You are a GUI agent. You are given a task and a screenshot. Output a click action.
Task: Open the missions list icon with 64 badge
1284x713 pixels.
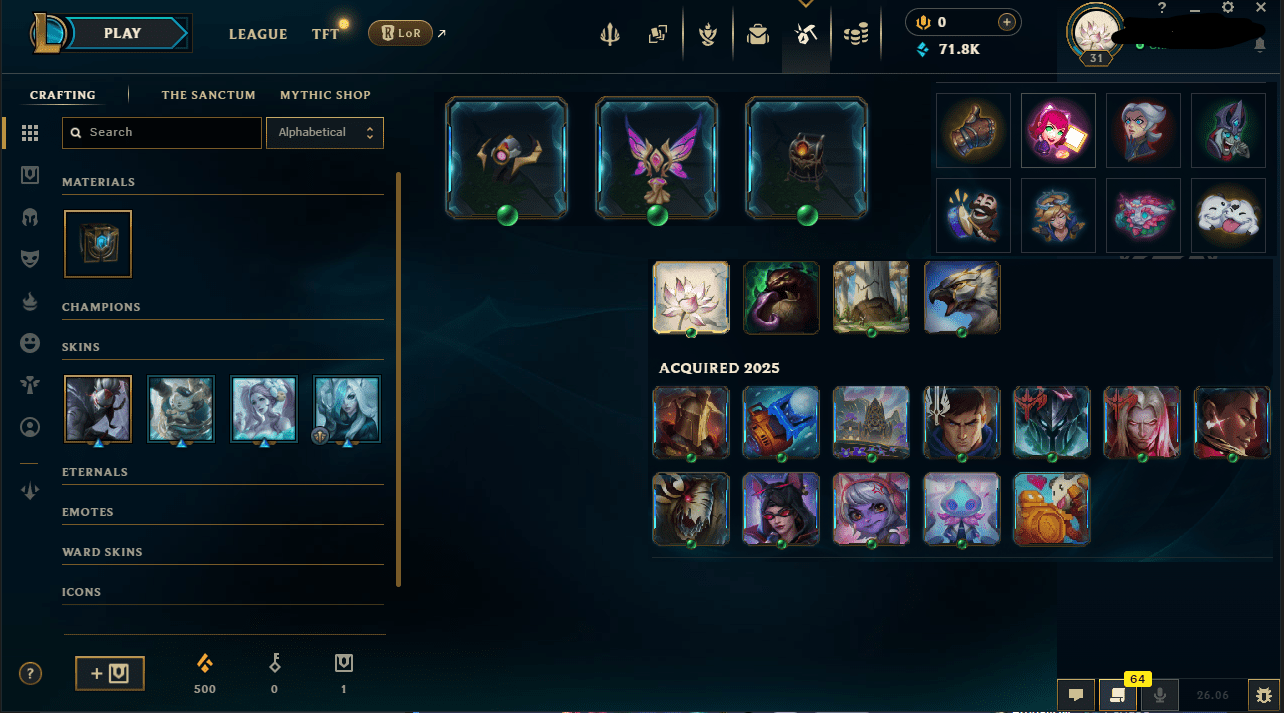tap(1118, 694)
